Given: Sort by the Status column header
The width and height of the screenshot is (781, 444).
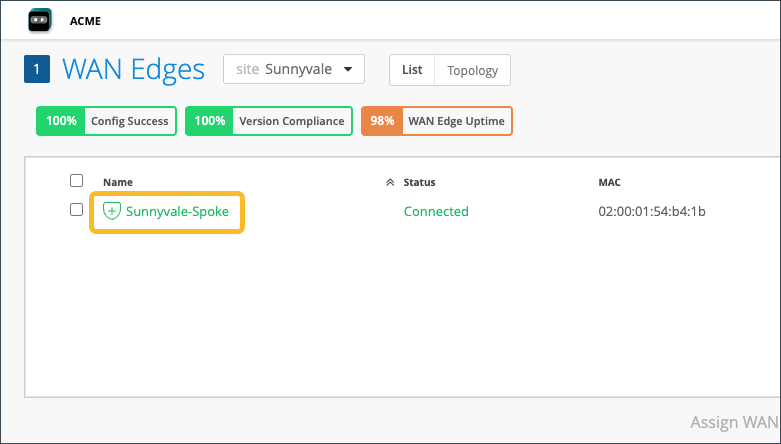Looking at the screenshot, I should (419, 182).
